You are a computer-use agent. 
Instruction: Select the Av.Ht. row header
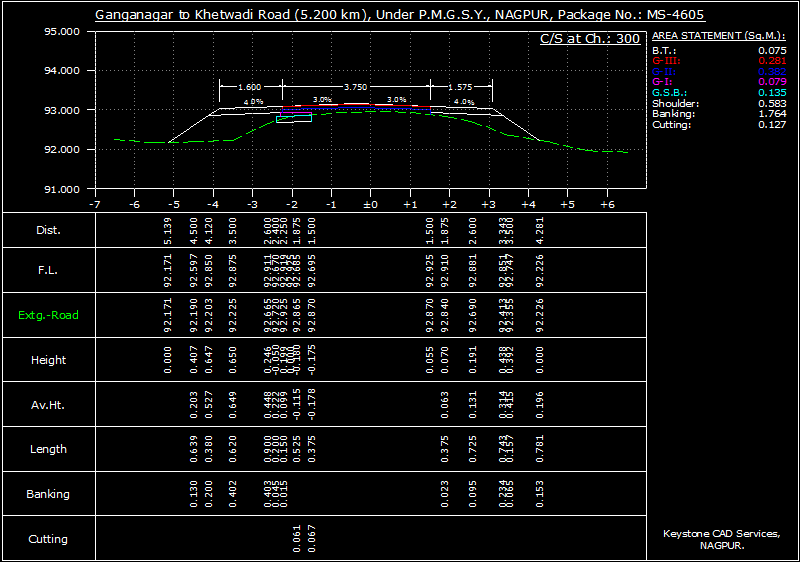[x=48, y=405]
